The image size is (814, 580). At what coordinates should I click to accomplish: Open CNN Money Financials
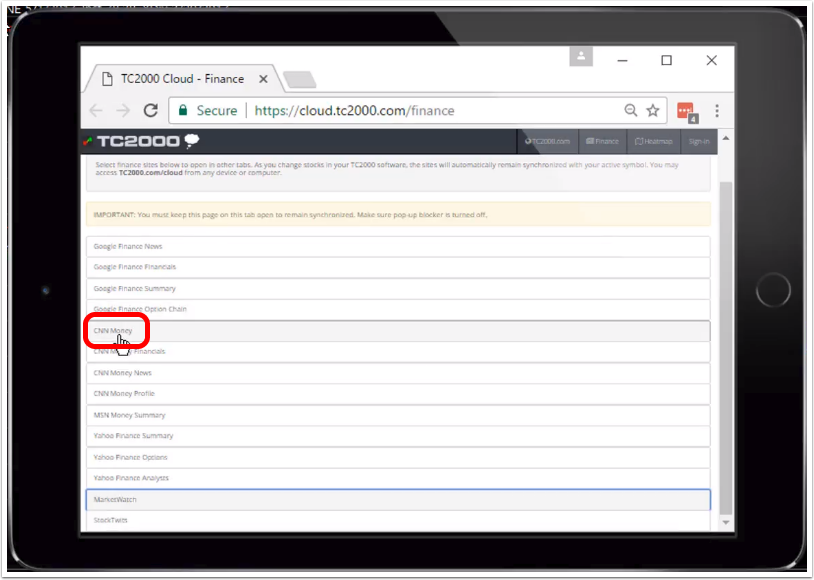coord(398,352)
